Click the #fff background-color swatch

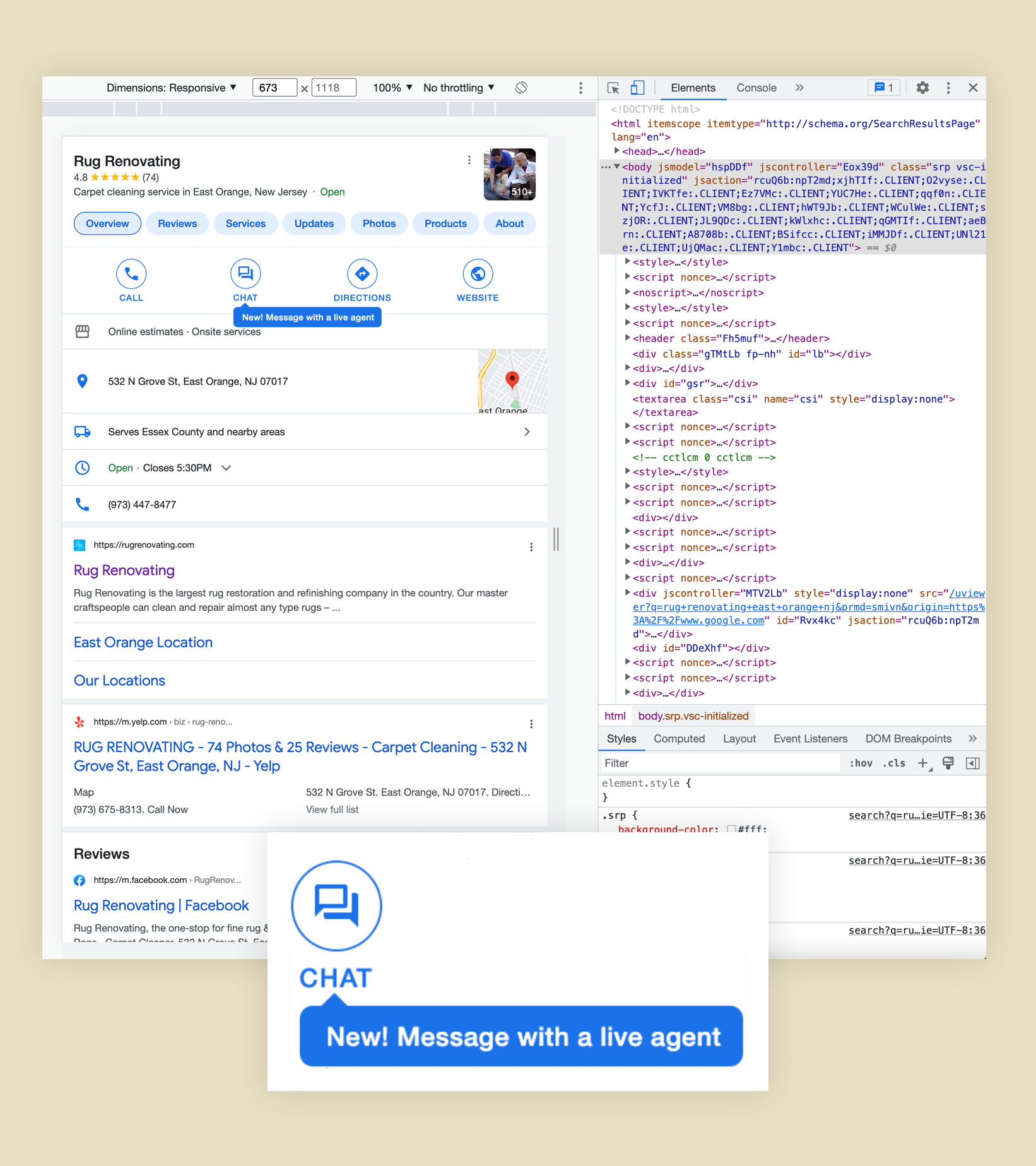(x=731, y=828)
